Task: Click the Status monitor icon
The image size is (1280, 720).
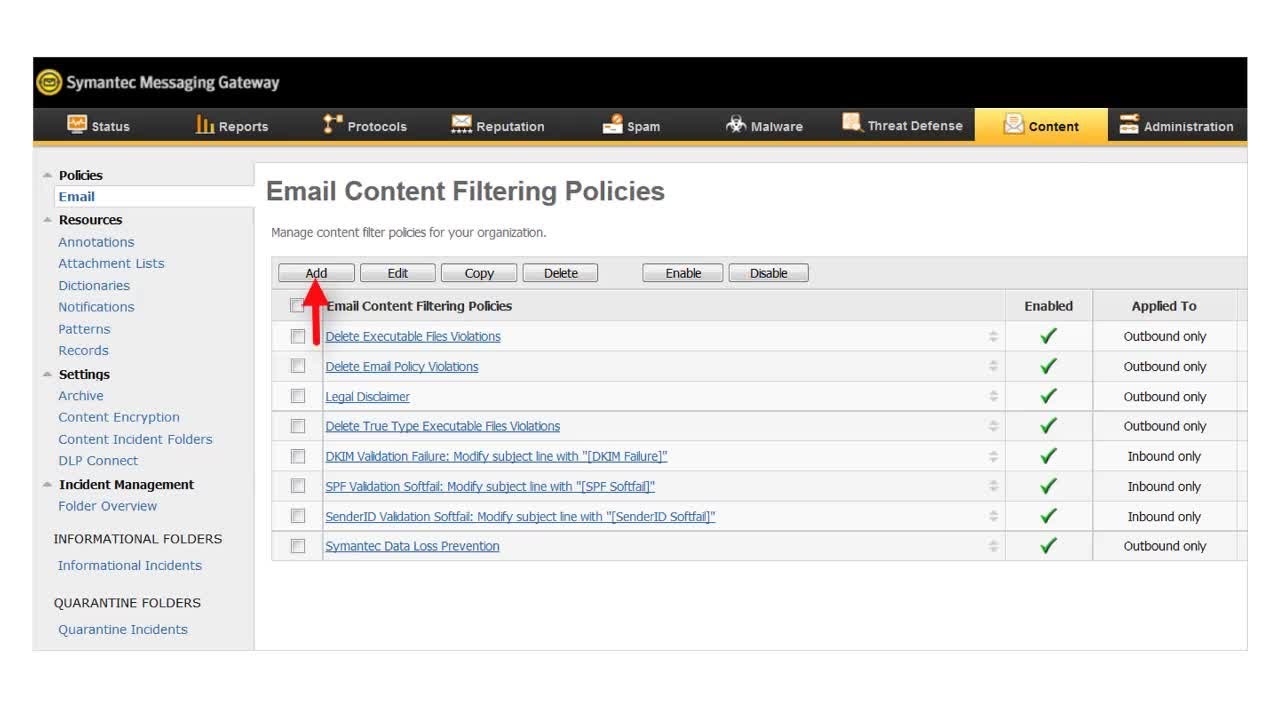Action: pos(77,125)
